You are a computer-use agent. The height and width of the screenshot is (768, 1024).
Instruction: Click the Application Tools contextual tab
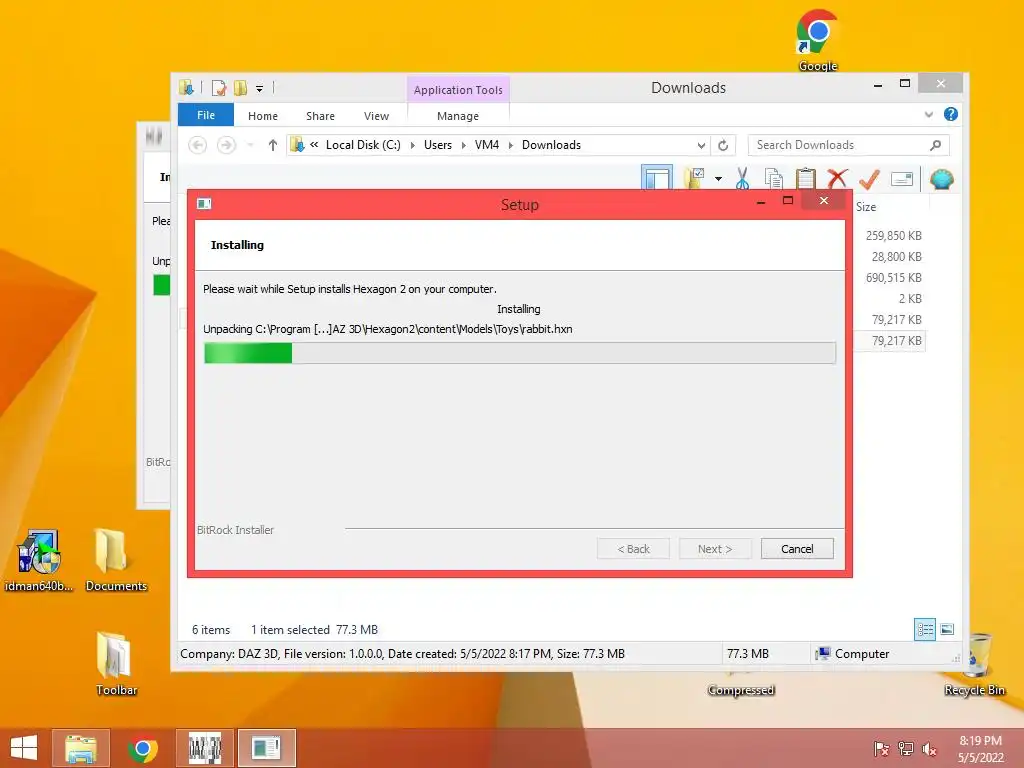(458, 89)
